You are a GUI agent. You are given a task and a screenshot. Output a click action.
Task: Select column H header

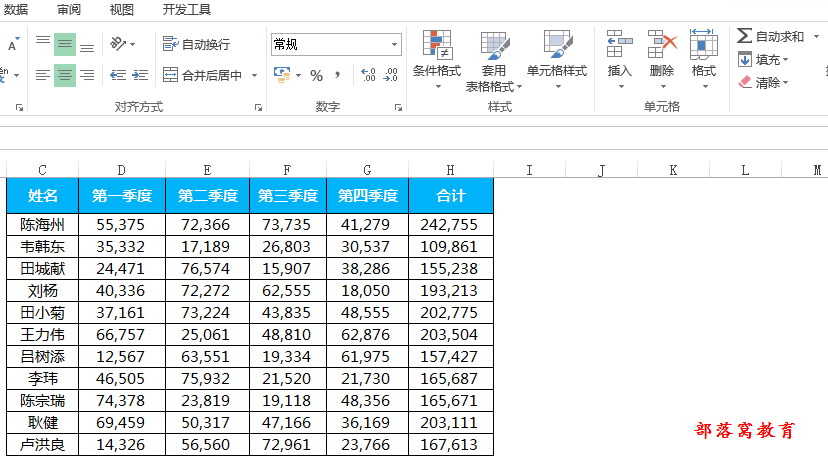pos(450,170)
